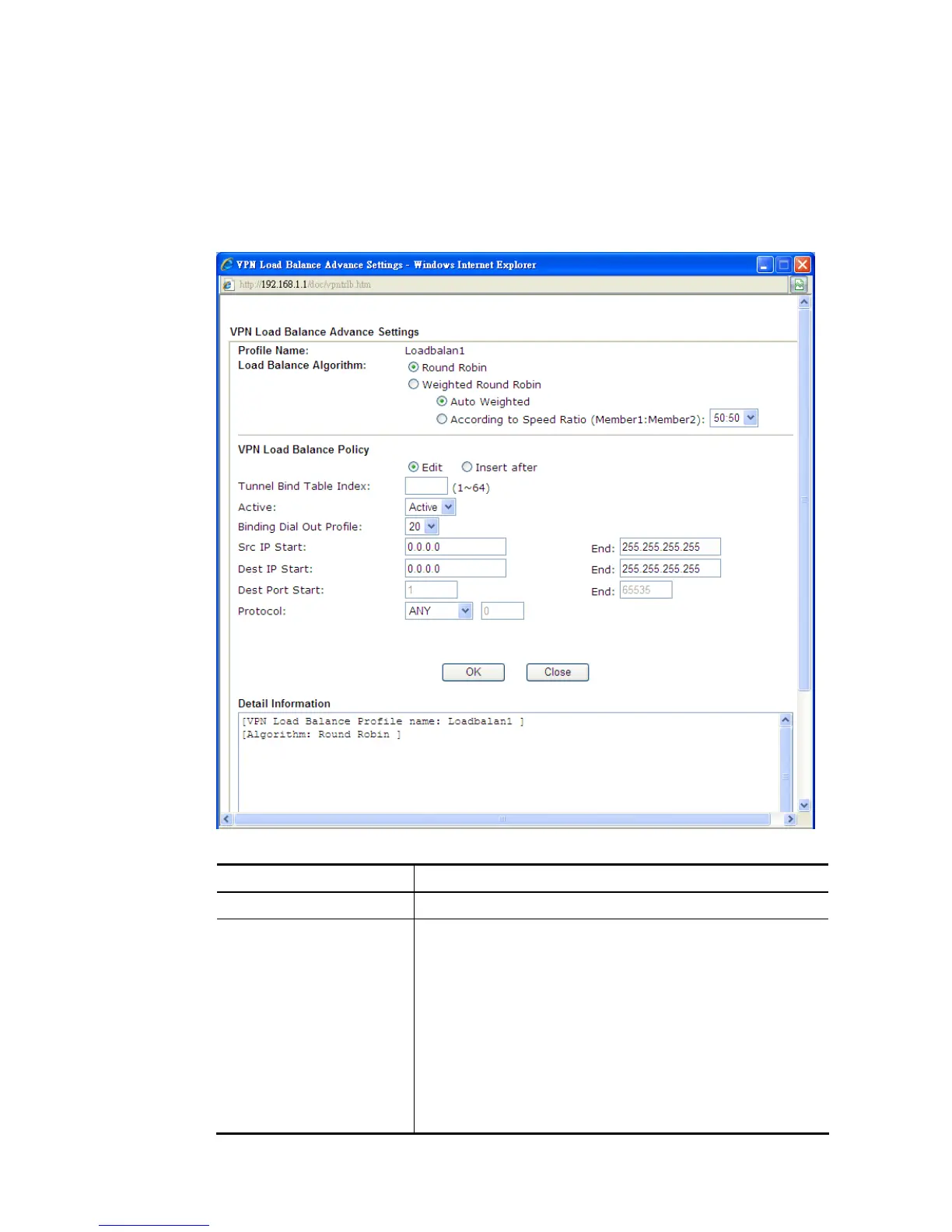Screen dimensions: 952x1232
Task: Click the Dest IP Start field
Action: click(x=456, y=569)
